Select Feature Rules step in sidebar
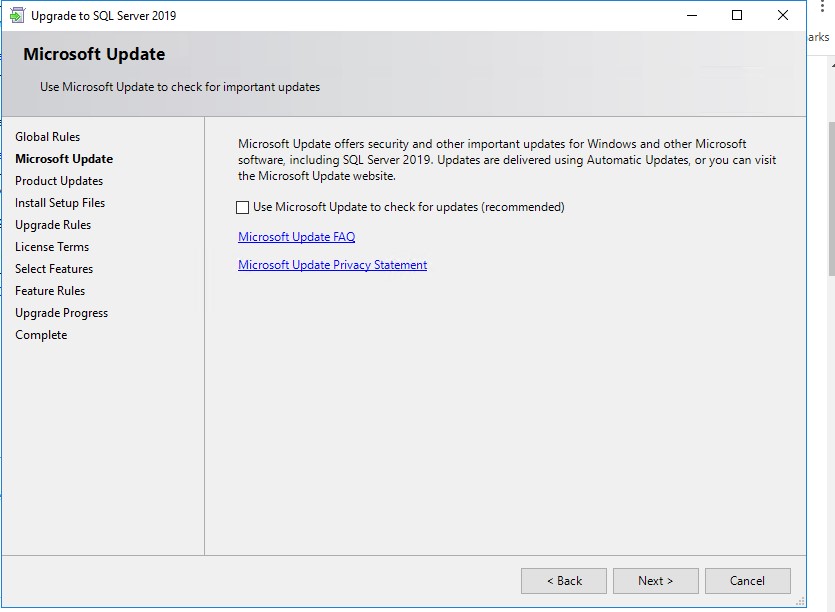The height and width of the screenshot is (612, 835). (x=50, y=291)
